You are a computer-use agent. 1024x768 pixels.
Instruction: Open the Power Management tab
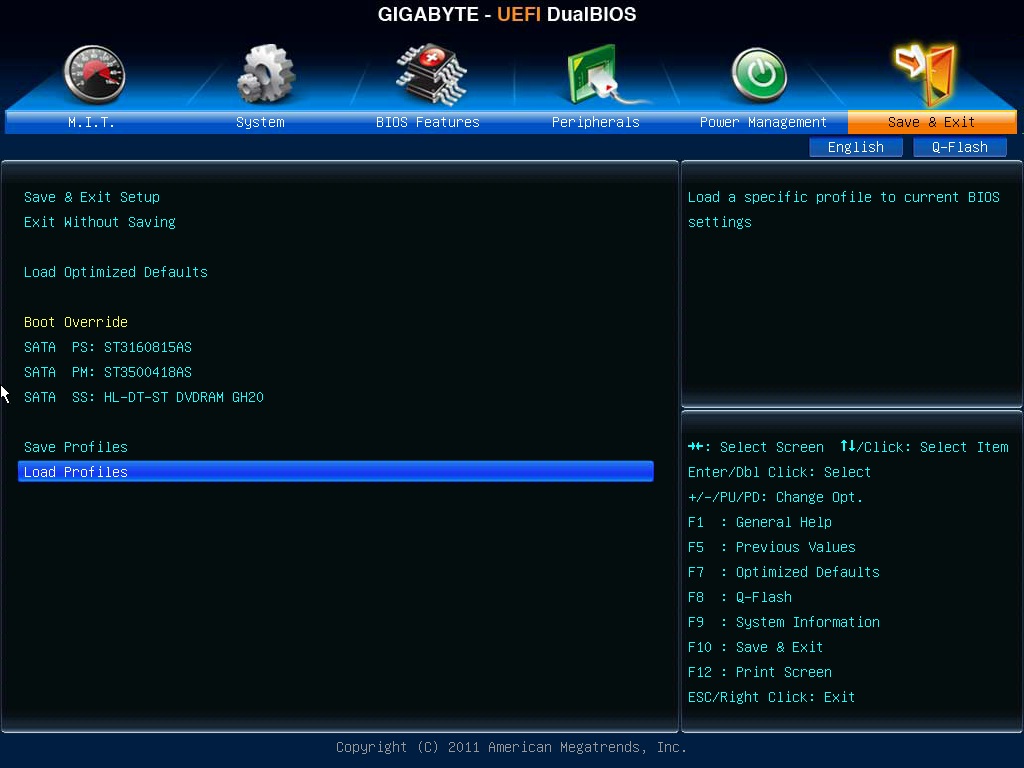(763, 122)
